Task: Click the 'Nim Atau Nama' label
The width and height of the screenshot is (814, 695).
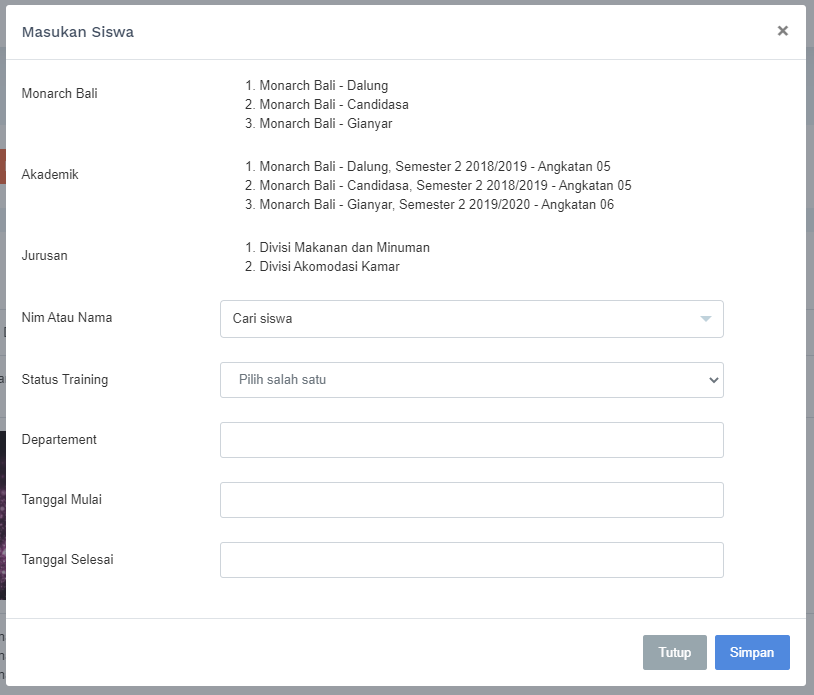Action: (67, 318)
